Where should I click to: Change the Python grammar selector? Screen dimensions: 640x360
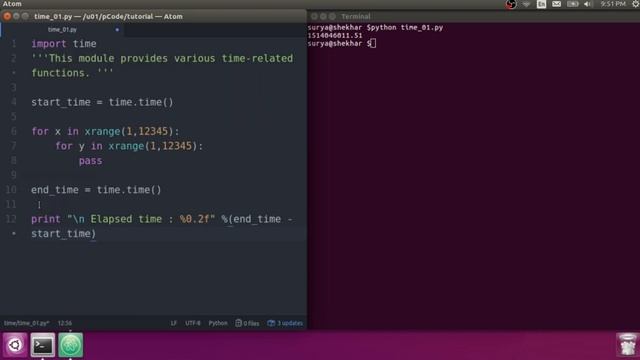click(x=218, y=323)
